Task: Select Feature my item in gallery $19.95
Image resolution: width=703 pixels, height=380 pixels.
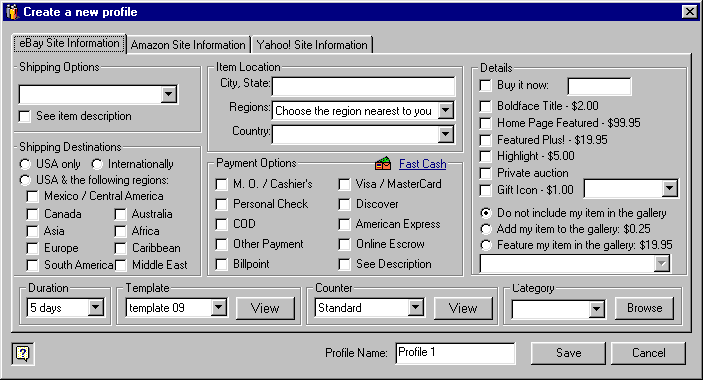Action: pyautogui.click(x=486, y=246)
